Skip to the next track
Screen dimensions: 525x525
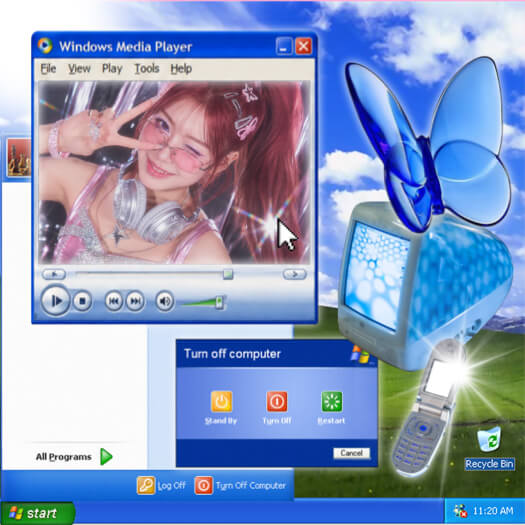click(135, 301)
